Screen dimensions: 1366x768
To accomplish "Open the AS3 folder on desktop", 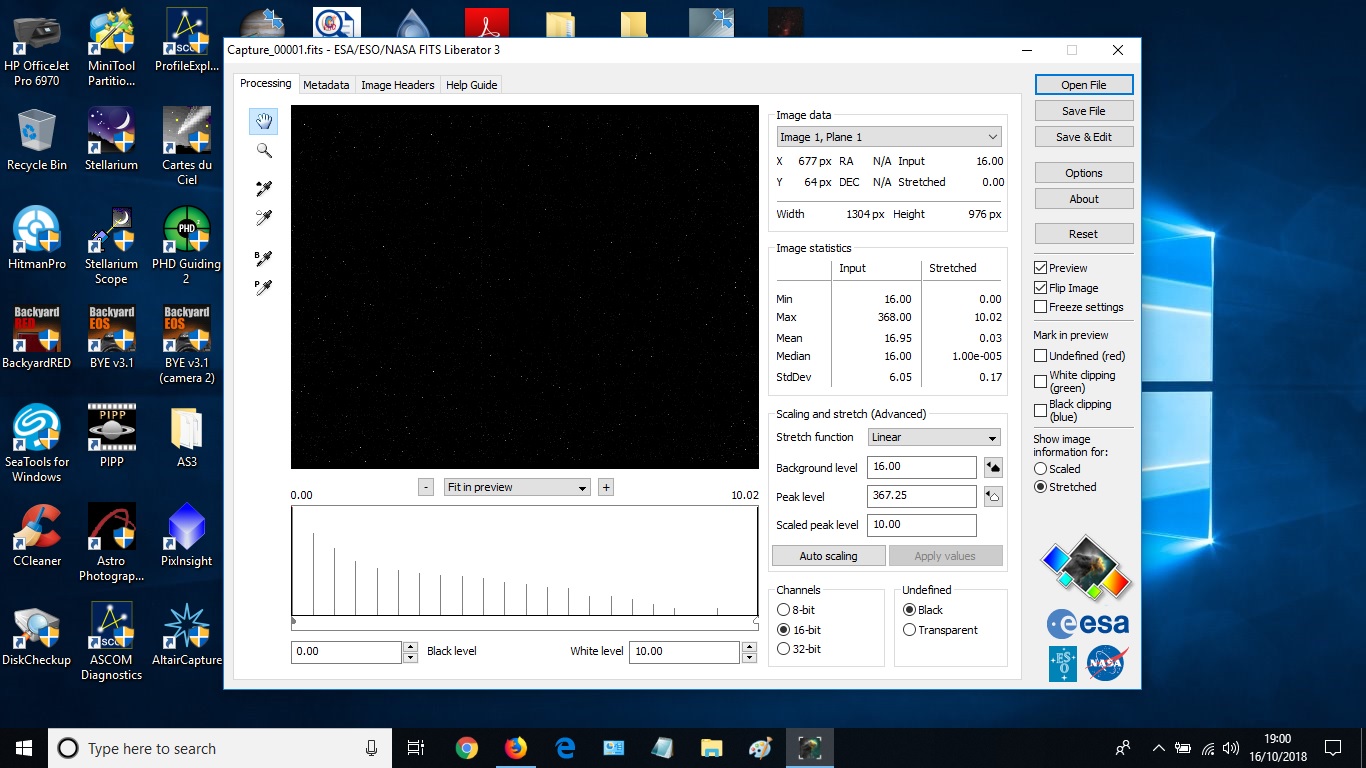I will [x=186, y=435].
